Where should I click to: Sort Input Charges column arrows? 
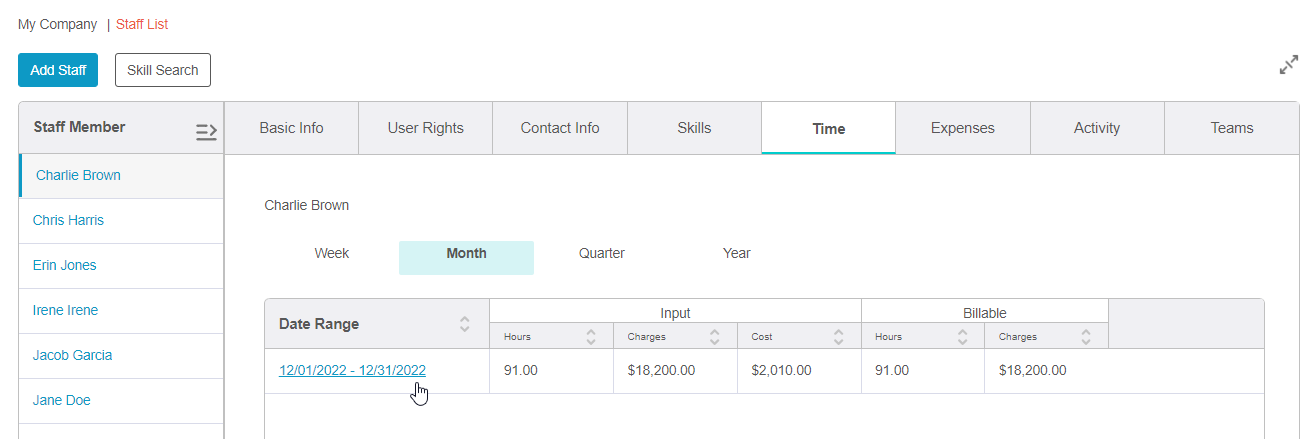[715, 337]
